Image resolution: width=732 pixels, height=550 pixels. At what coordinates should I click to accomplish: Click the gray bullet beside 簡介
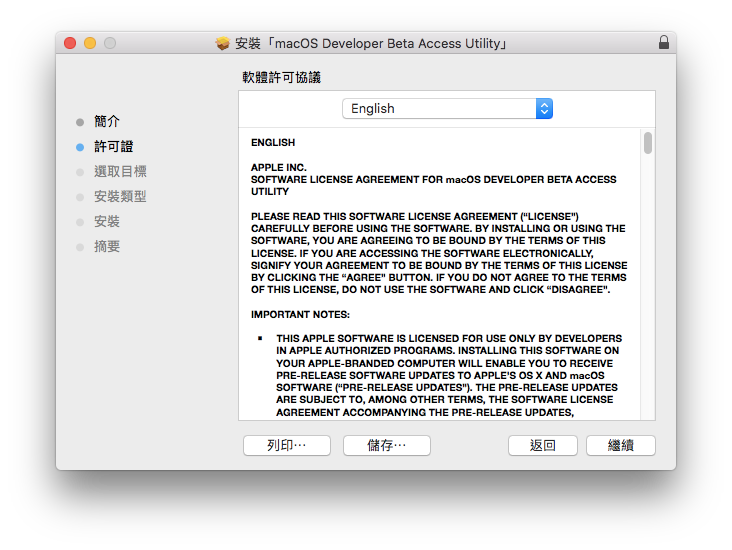tap(80, 122)
